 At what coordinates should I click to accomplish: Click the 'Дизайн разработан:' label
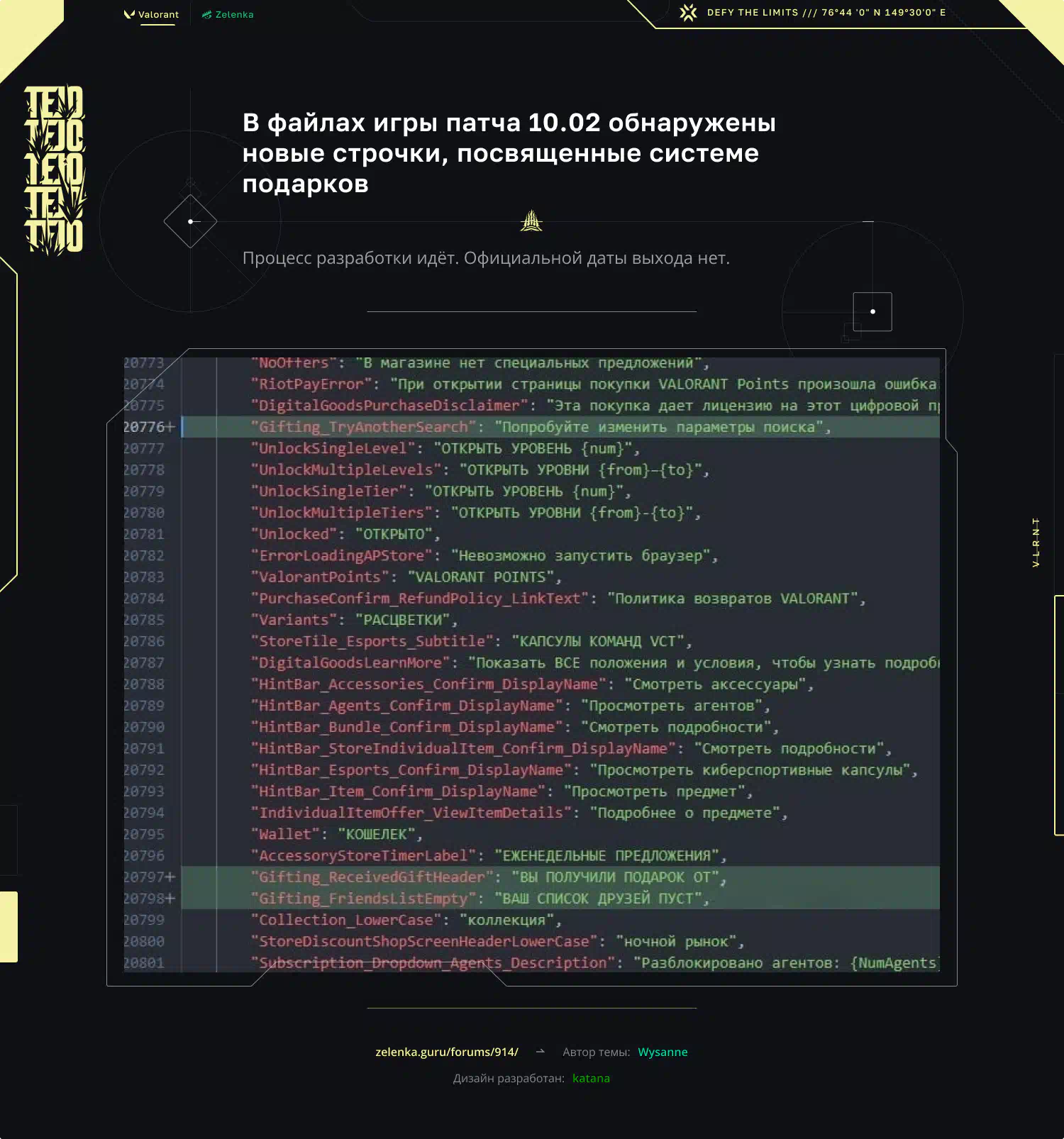point(509,1078)
